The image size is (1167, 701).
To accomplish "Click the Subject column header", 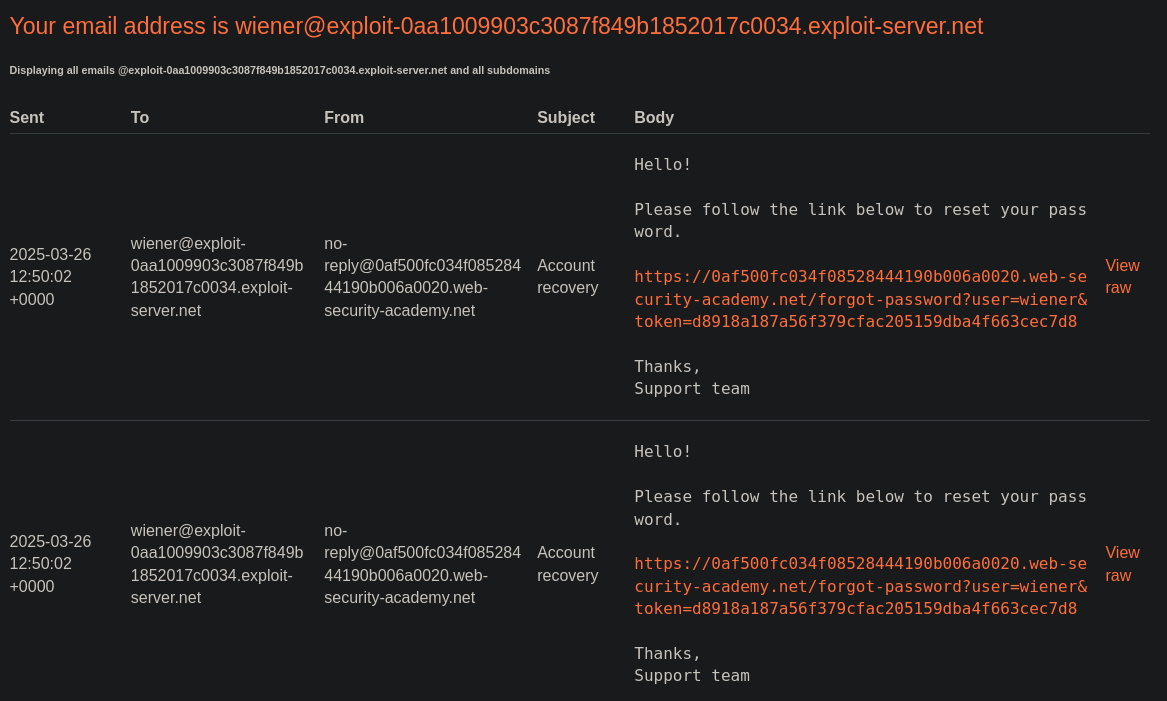I will (566, 118).
